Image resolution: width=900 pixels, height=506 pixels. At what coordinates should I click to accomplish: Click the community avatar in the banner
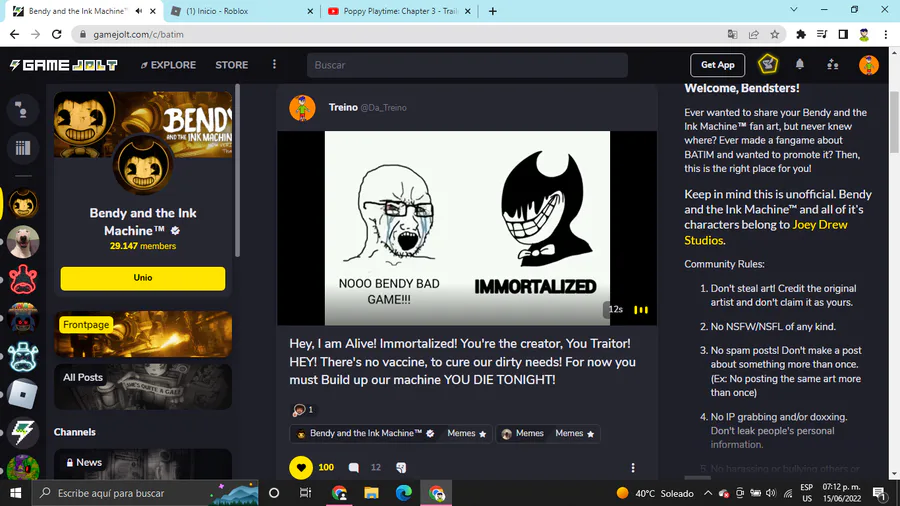pos(143,166)
